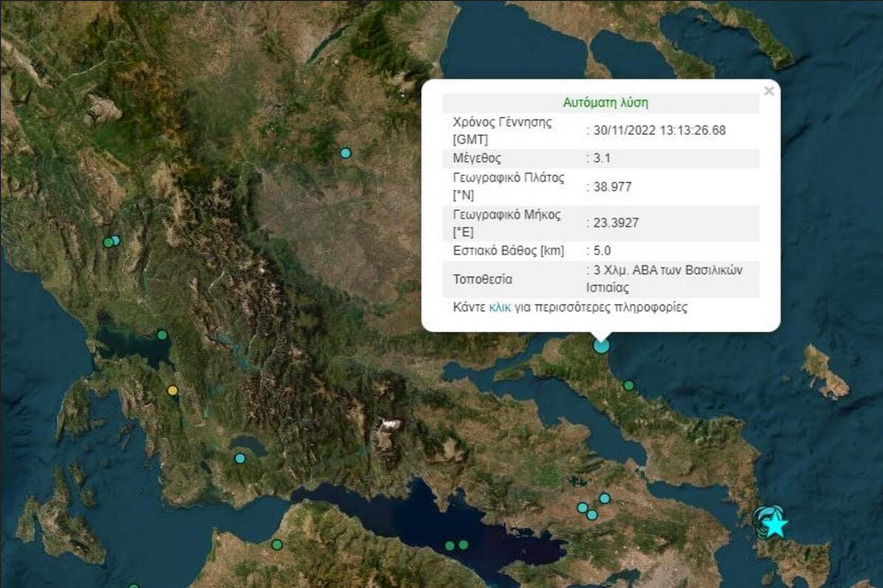Open the 'κλικ' link for more information
This screenshot has height=588, width=883.
pos(499,308)
